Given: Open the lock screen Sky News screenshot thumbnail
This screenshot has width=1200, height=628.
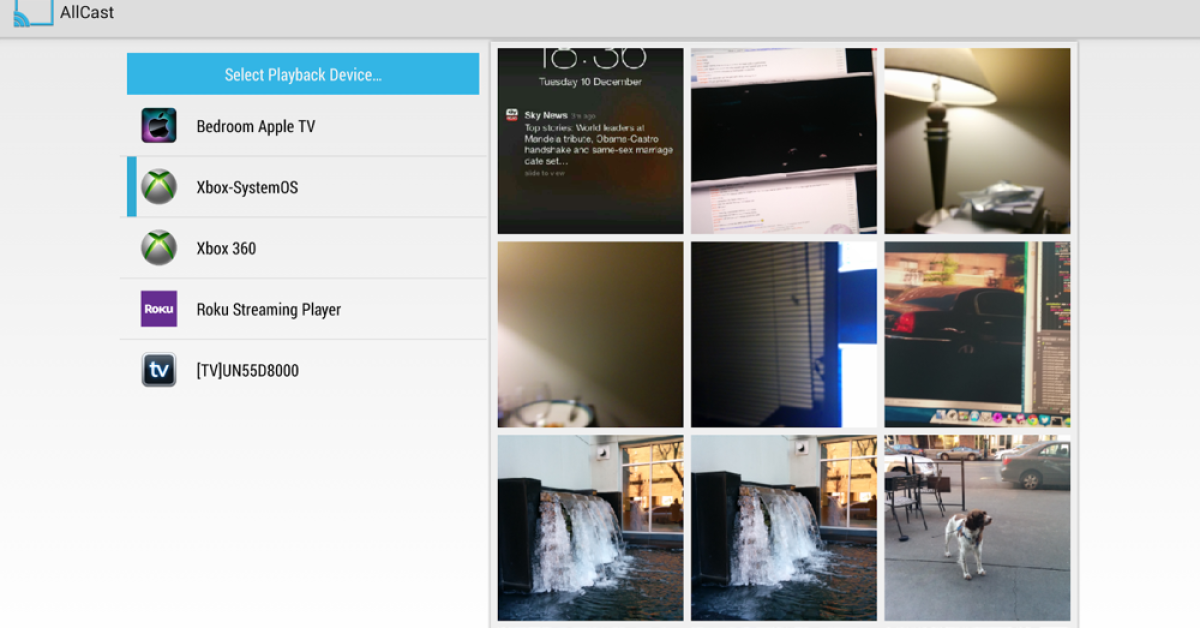Looking at the screenshot, I should 591,141.
